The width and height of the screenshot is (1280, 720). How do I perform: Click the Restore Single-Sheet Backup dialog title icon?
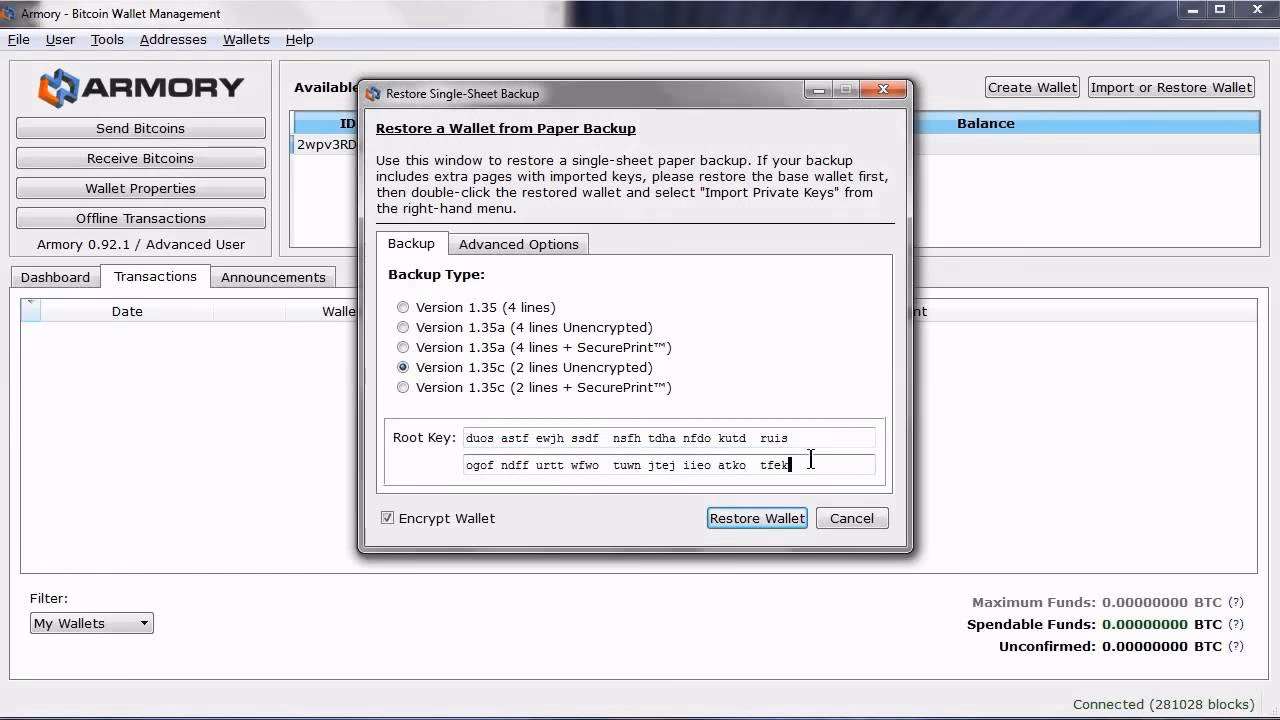(x=373, y=94)
